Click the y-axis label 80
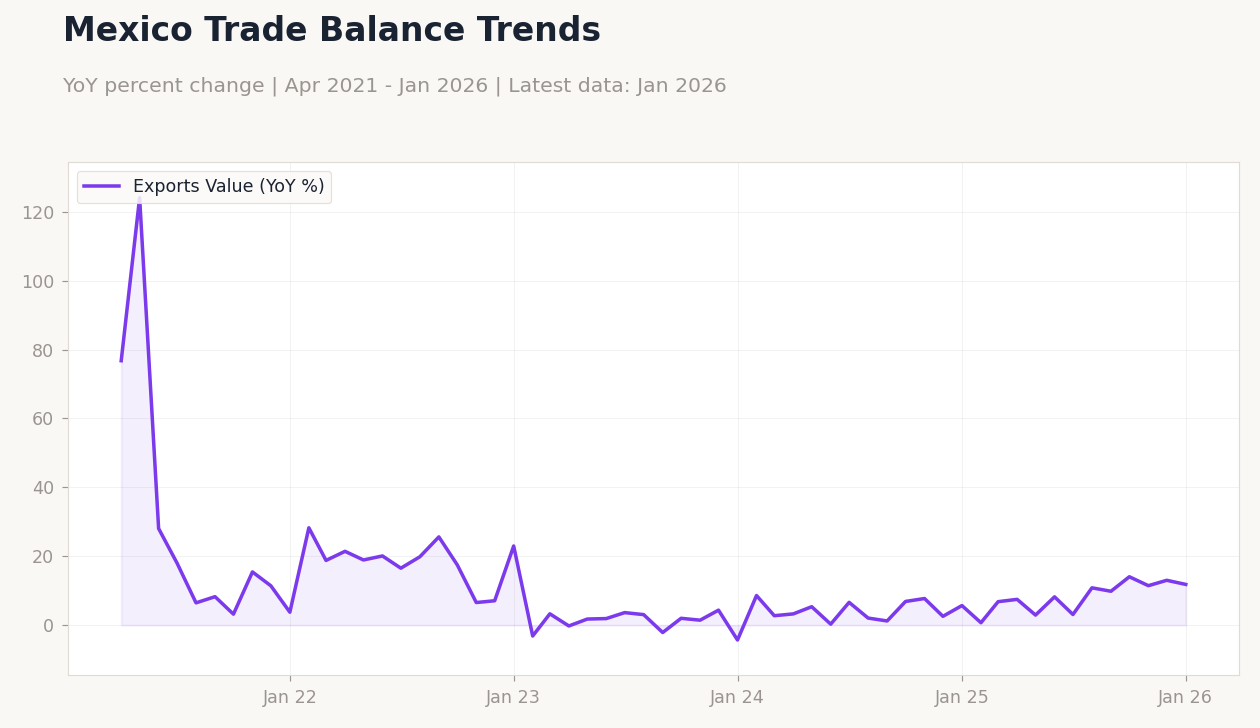1260x728 pixels. [43, 351]
